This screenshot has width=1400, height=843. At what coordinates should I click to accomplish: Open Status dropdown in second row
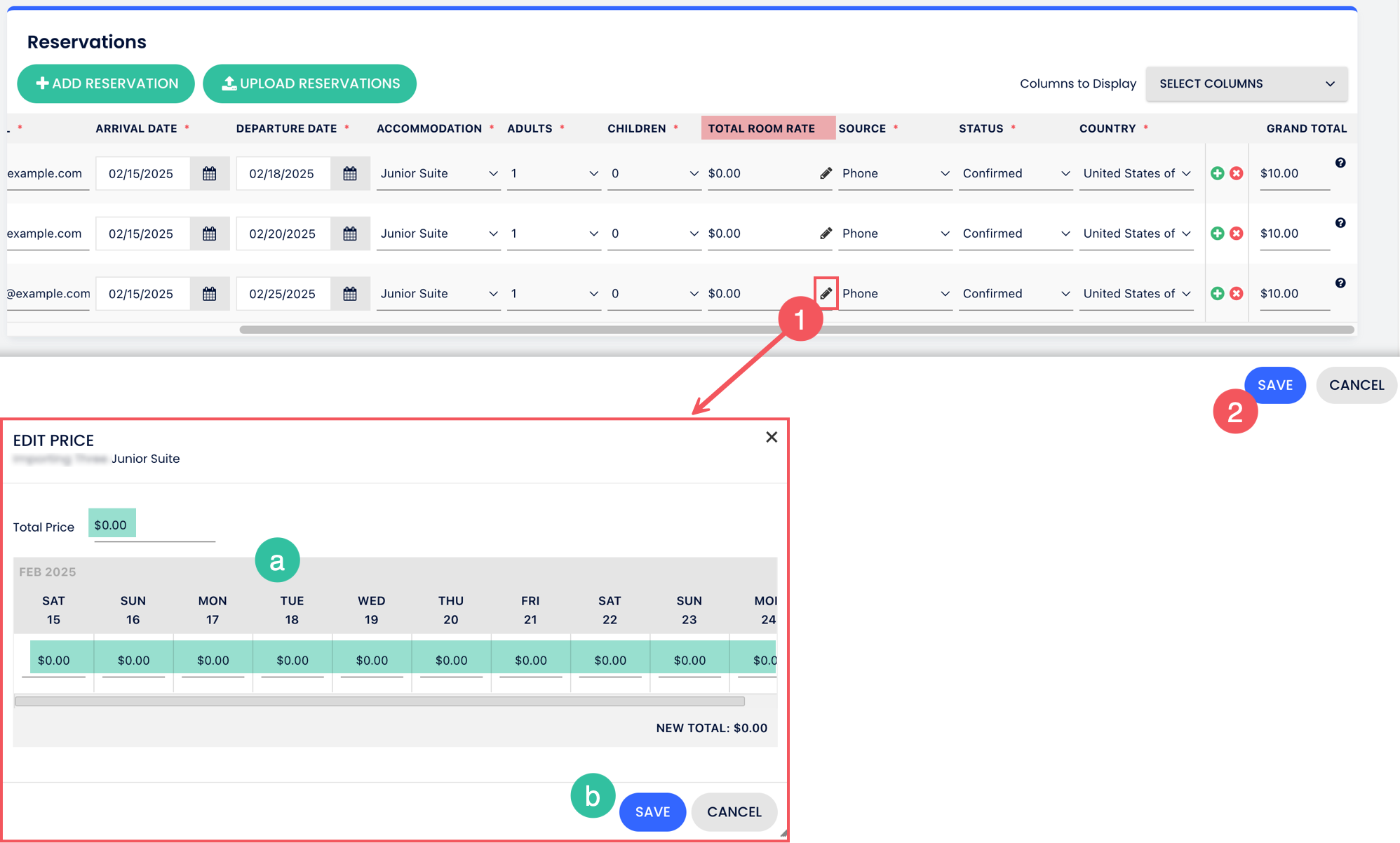pos(1015,234)
